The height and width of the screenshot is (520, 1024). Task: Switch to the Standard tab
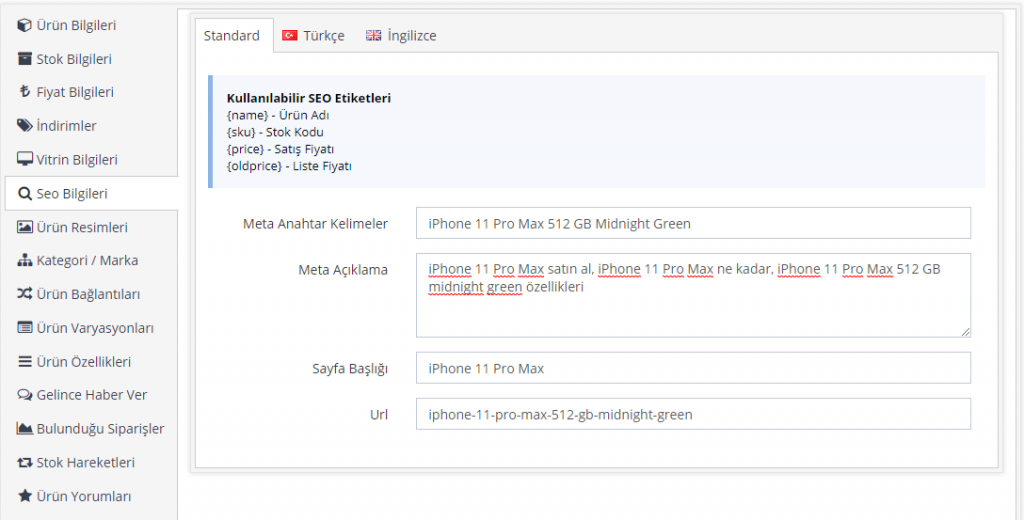(232, 35)
